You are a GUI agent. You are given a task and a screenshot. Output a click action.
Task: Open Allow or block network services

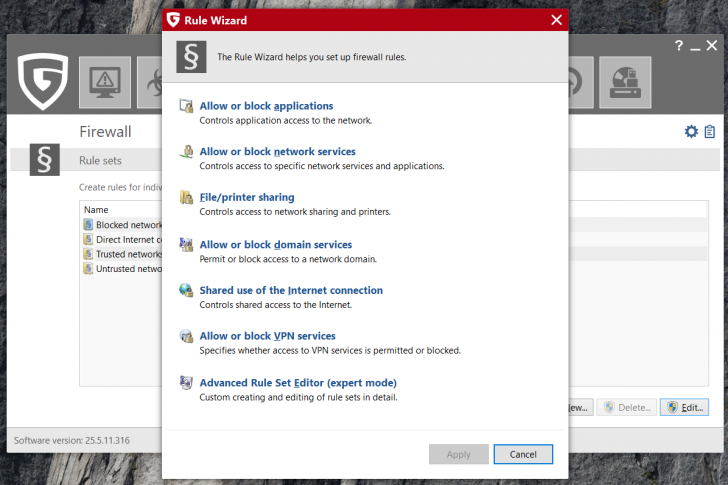click(277, 151)
